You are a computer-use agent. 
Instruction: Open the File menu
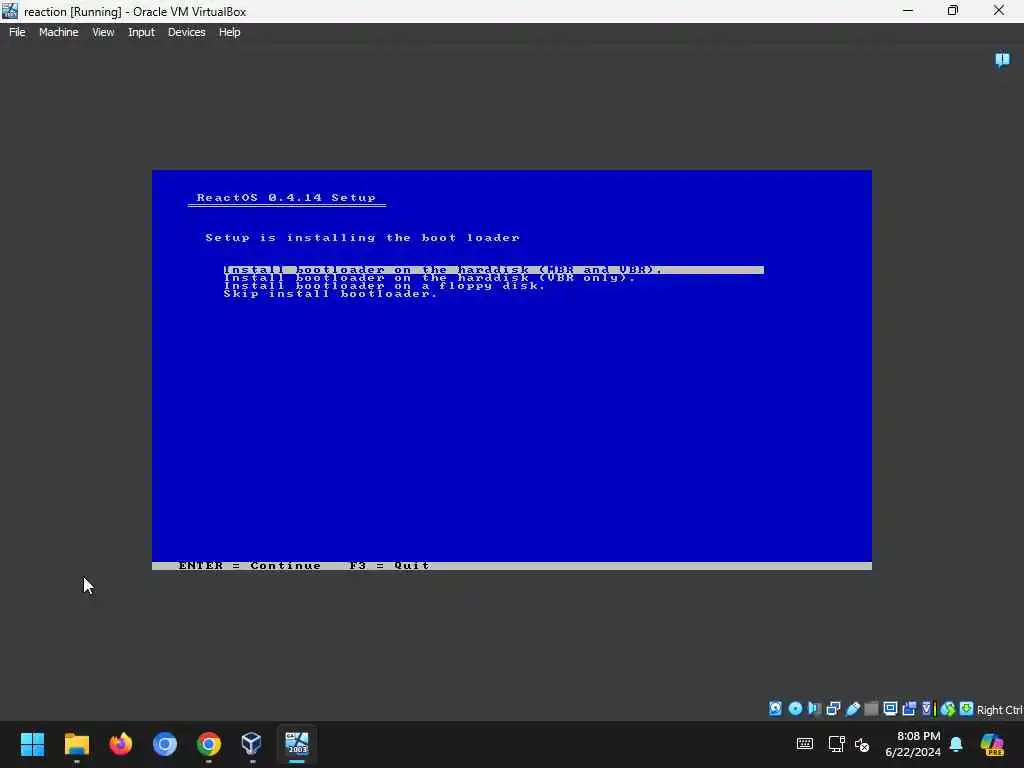point(17,32)
